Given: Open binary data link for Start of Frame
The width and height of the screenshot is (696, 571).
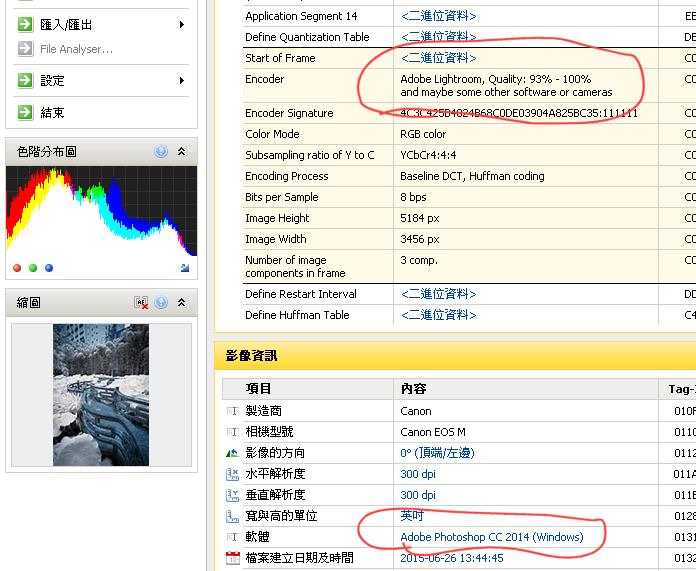Looking at the screenshot, I should point(438,58).
